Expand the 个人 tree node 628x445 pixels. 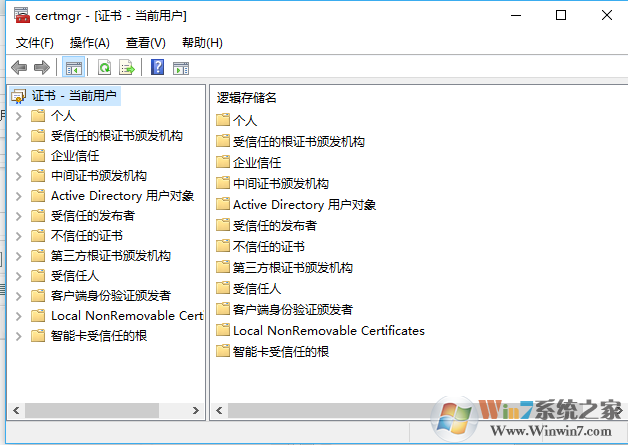(18, 116)
